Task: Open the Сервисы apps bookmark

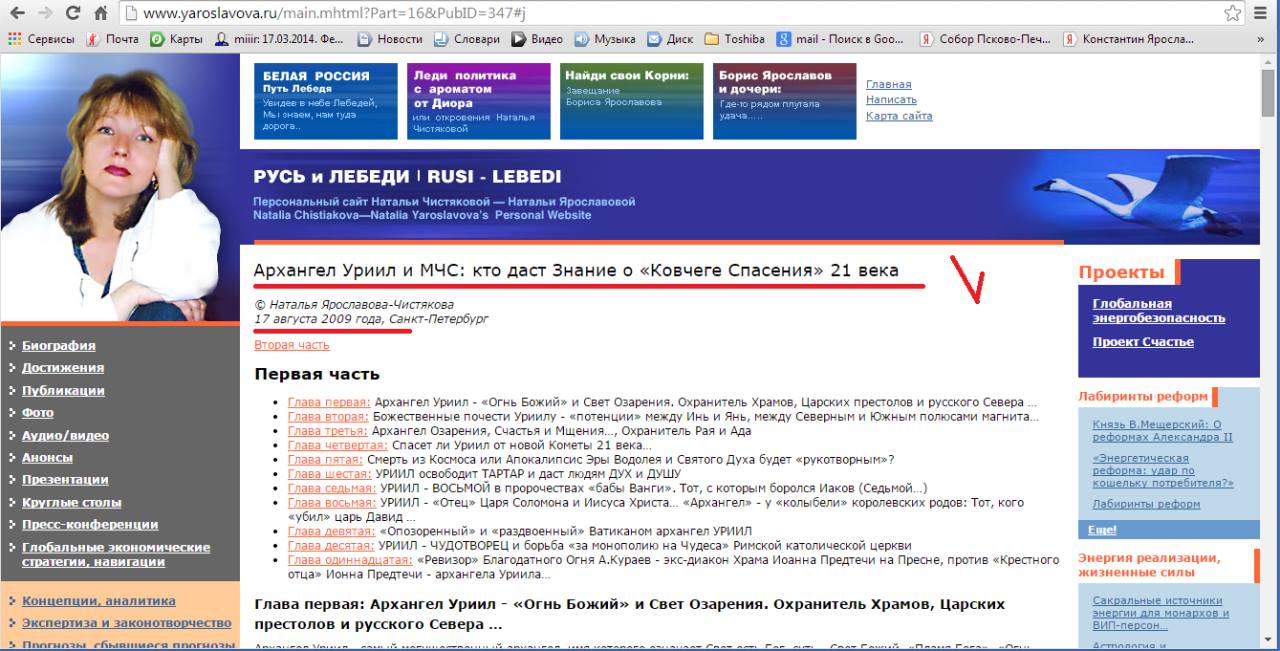Action: coord(41,40)
